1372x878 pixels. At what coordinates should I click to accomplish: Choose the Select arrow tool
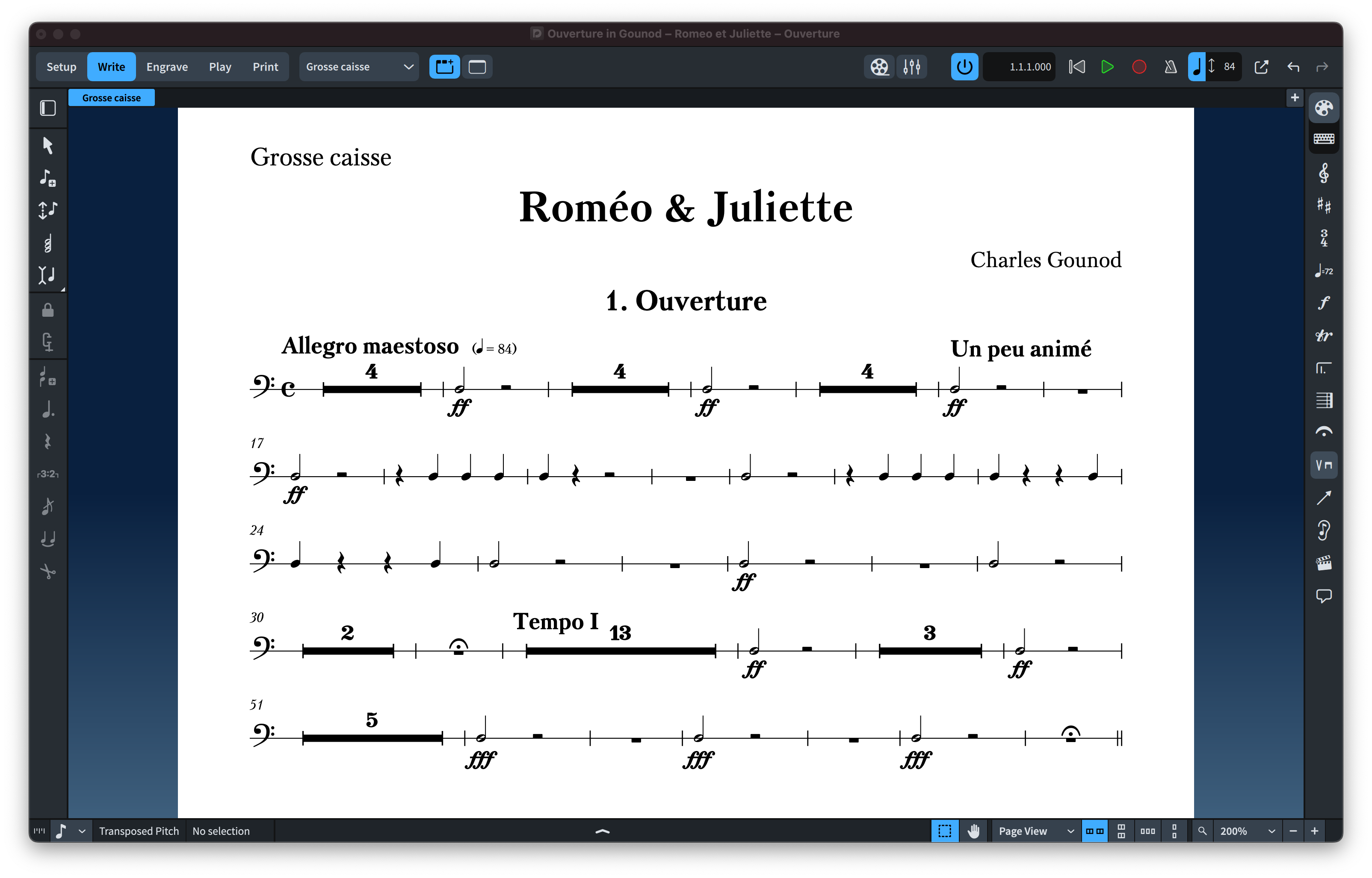pos(48,145)
